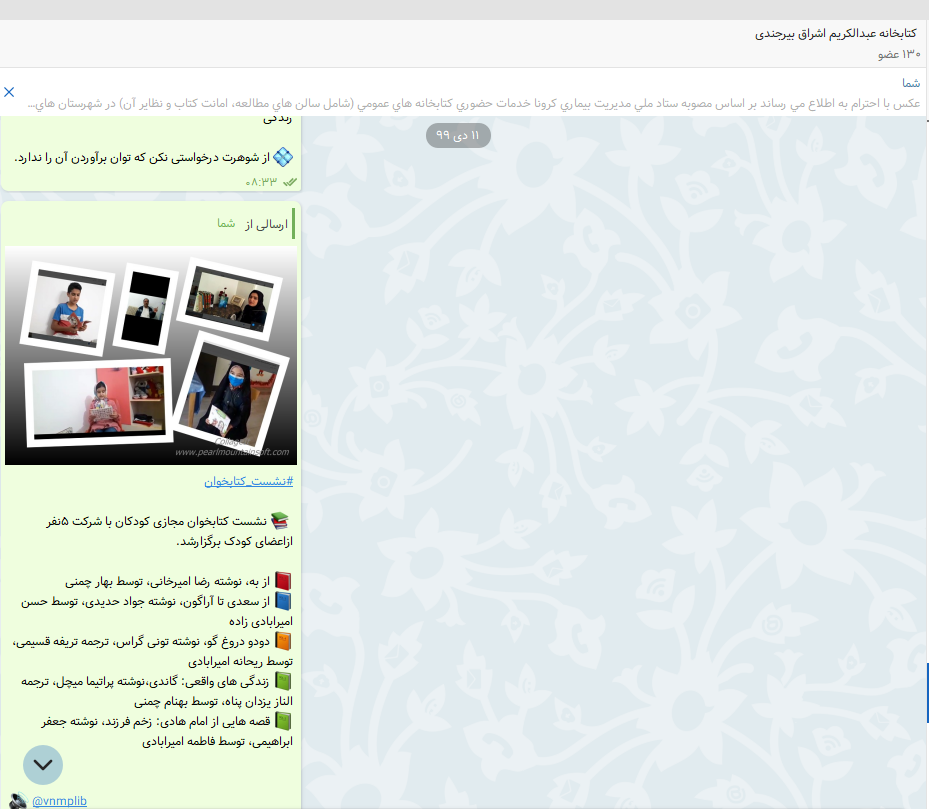Screen dimensions: 929x809
Task: Open group info for کتابخانه عبدالکریم اشراق بیرجندی
Action: click(835, 34)
